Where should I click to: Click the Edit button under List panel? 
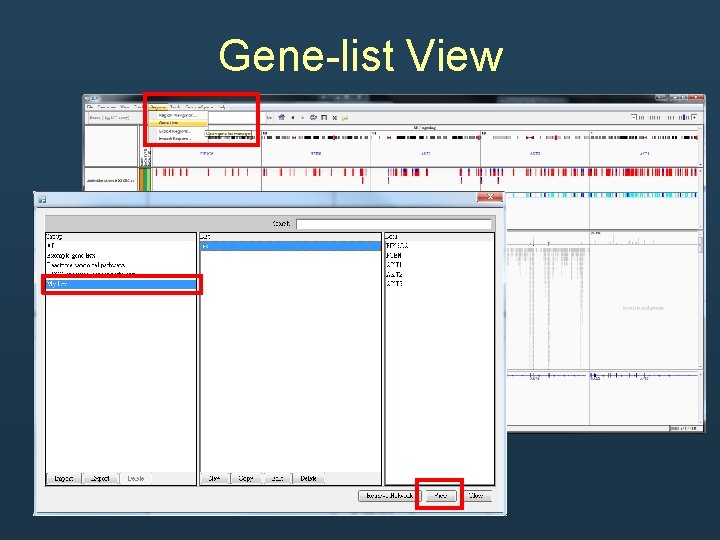pyautogui.click(x=277, y=478)
